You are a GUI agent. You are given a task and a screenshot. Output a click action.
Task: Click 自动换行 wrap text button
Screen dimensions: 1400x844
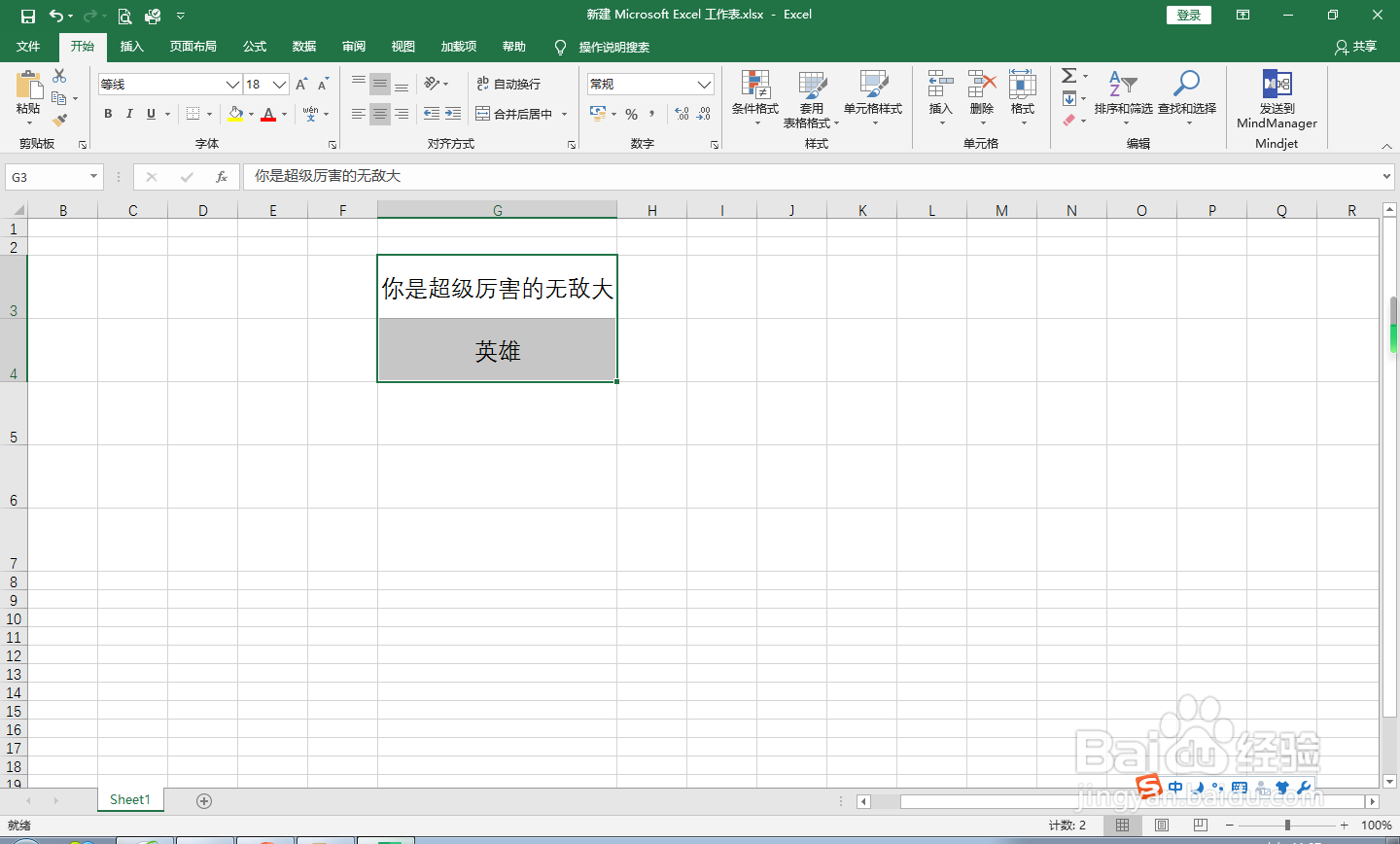[x=508, y=84]
